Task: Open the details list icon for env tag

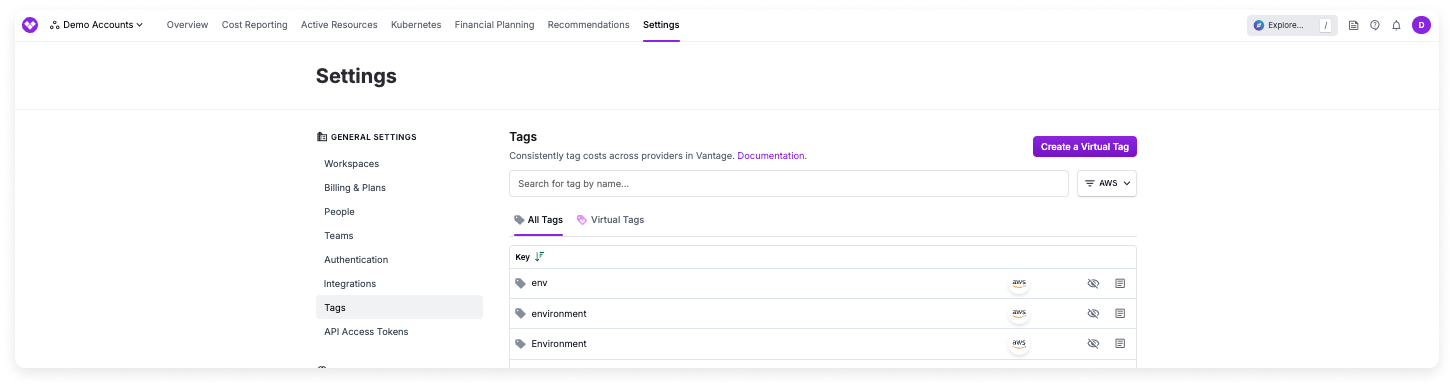Action: coord(1120,284)
